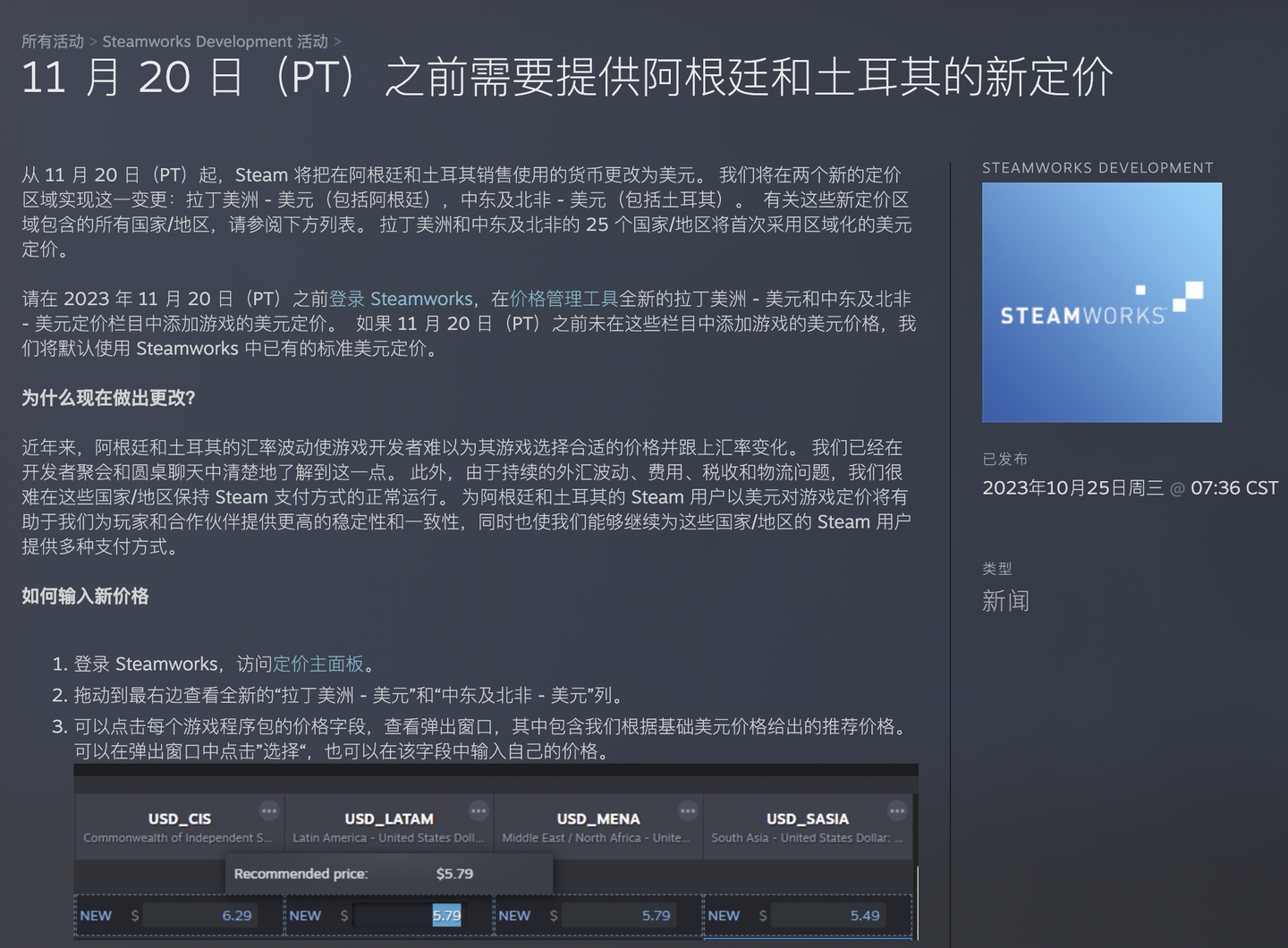Navigate to 所有活动 via the breadcrumb
The width and height of the screenshot is (1288, 948).
coord(52,41)
